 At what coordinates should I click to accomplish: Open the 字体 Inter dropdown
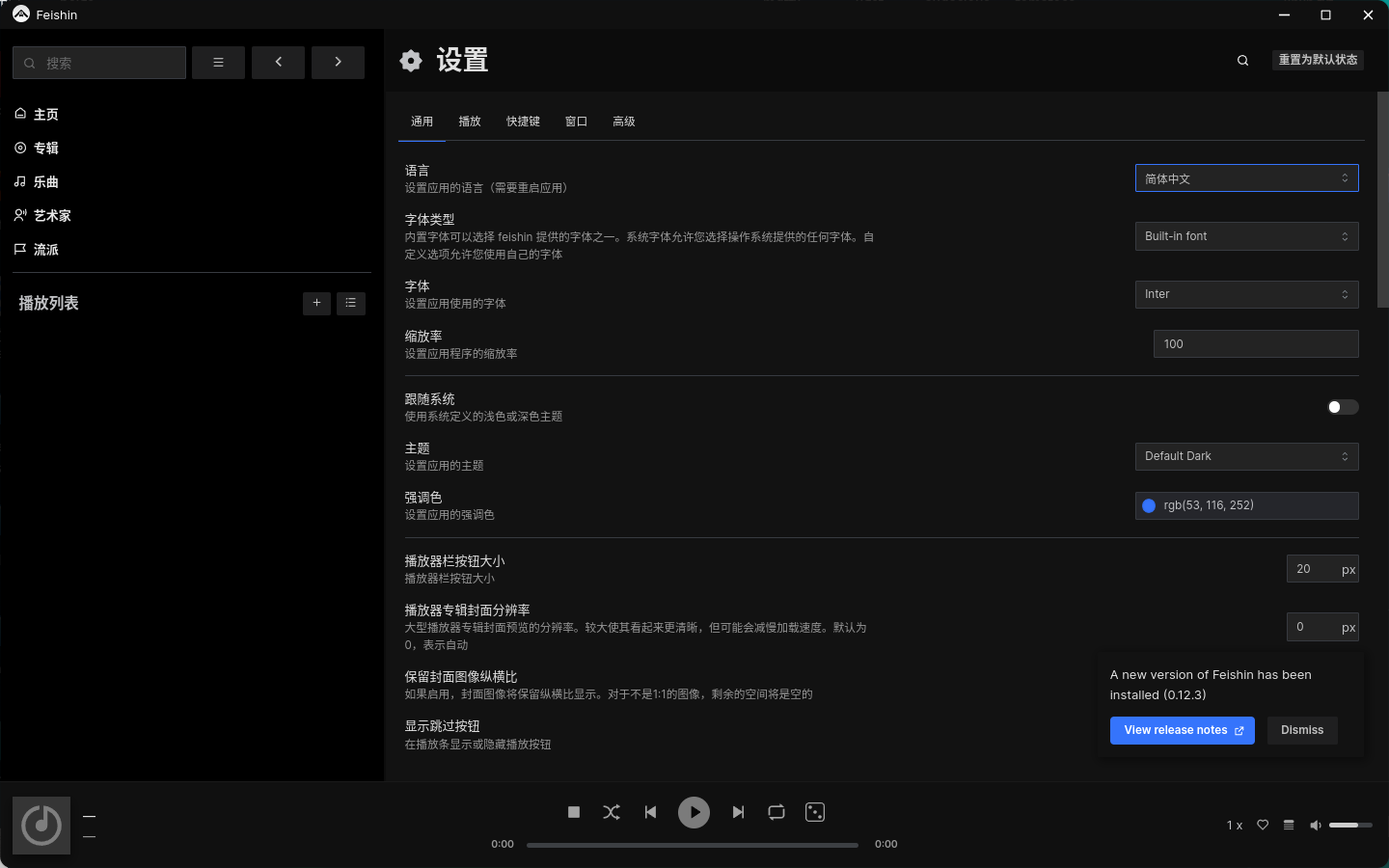pos(1246,294)
